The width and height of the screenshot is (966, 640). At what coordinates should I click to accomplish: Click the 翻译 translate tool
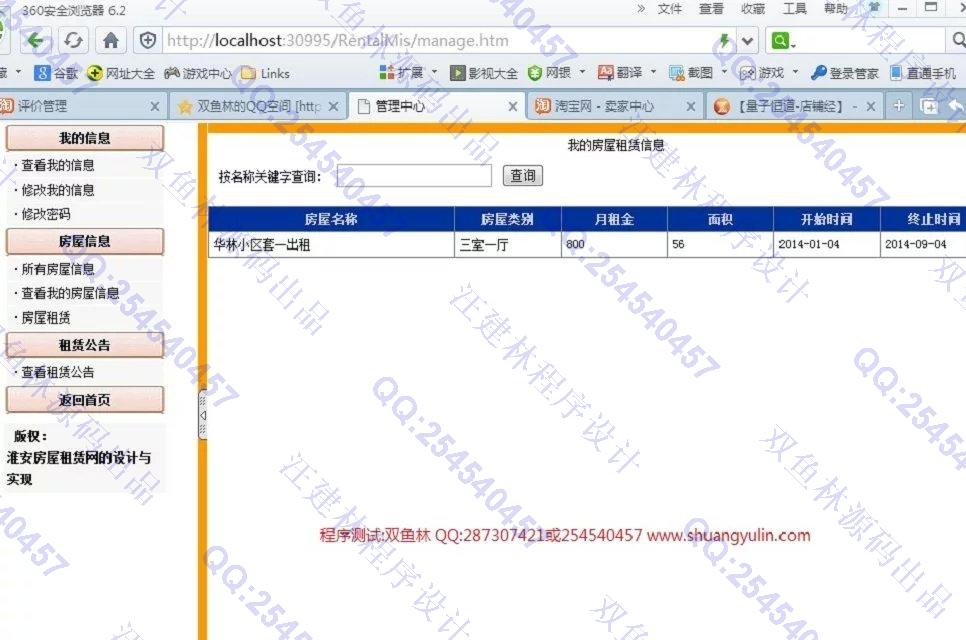pos(620,73)
